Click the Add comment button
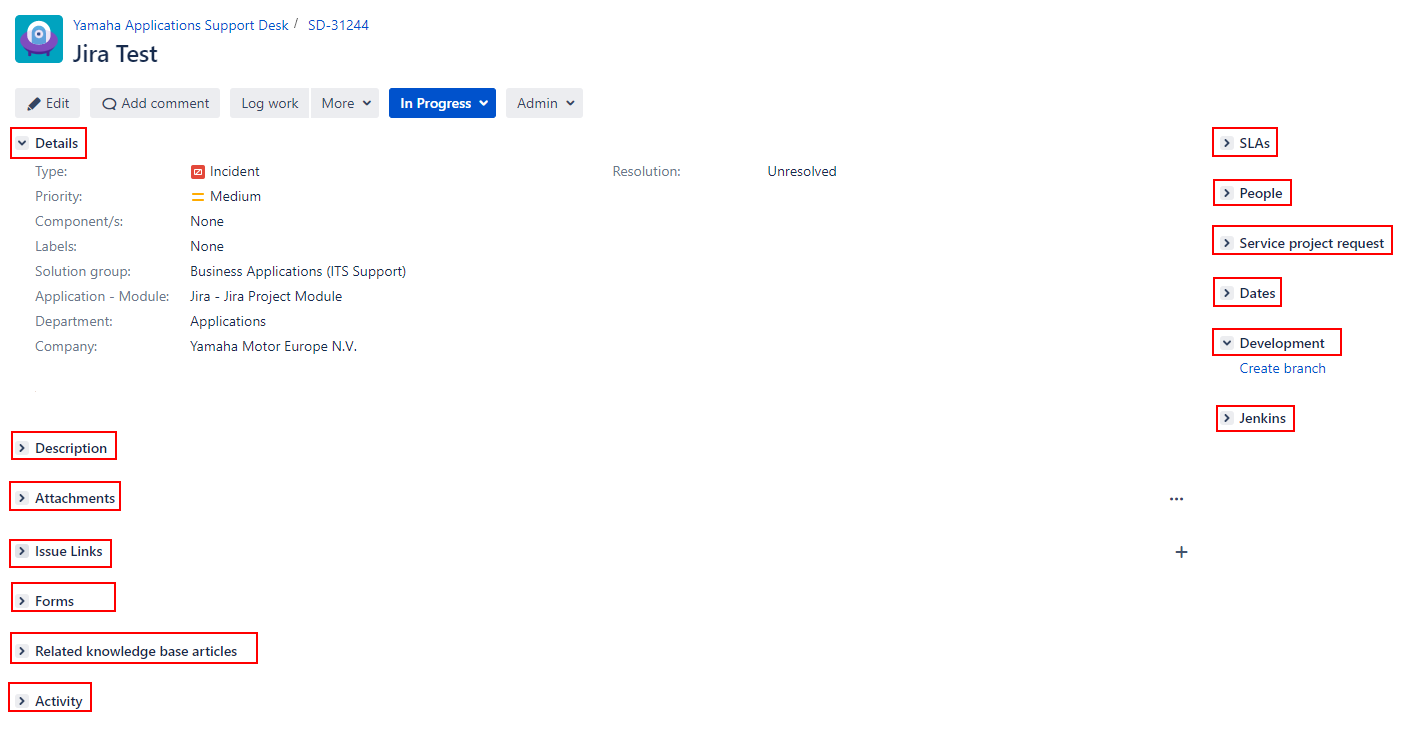 pyautogui.click(x=155, y=103)
